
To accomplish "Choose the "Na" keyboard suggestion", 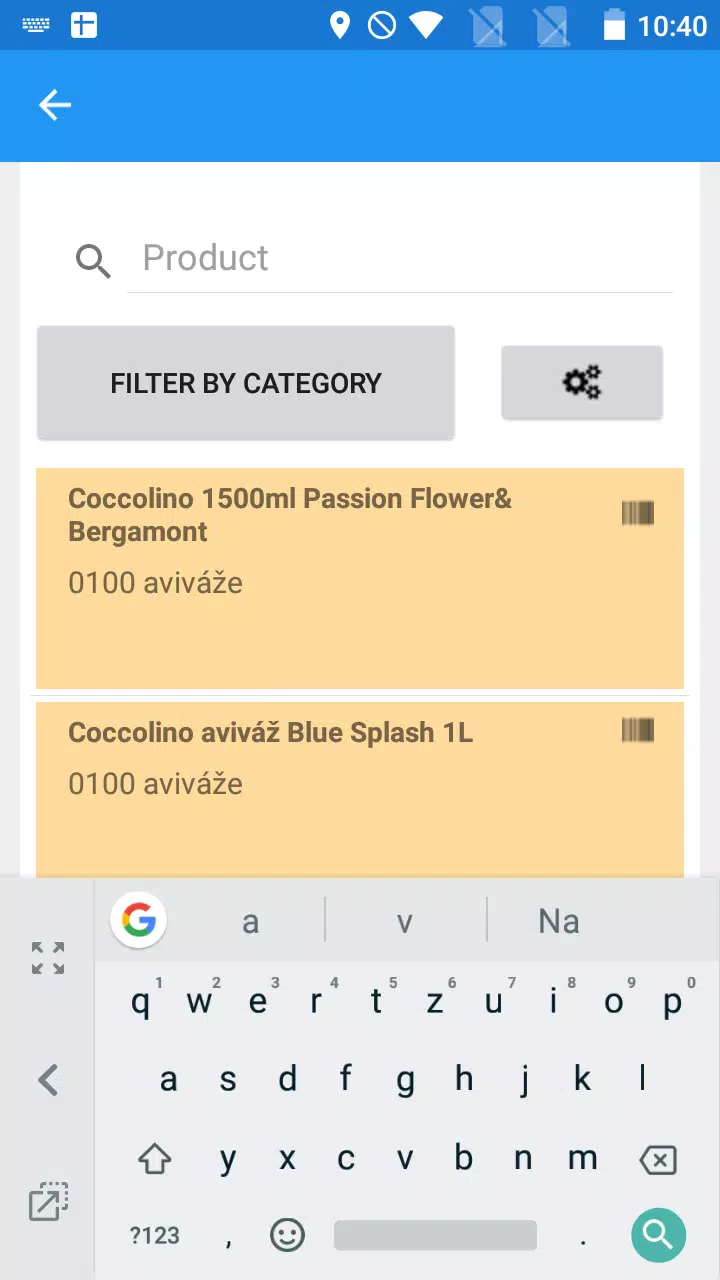I will click(559, 921).
